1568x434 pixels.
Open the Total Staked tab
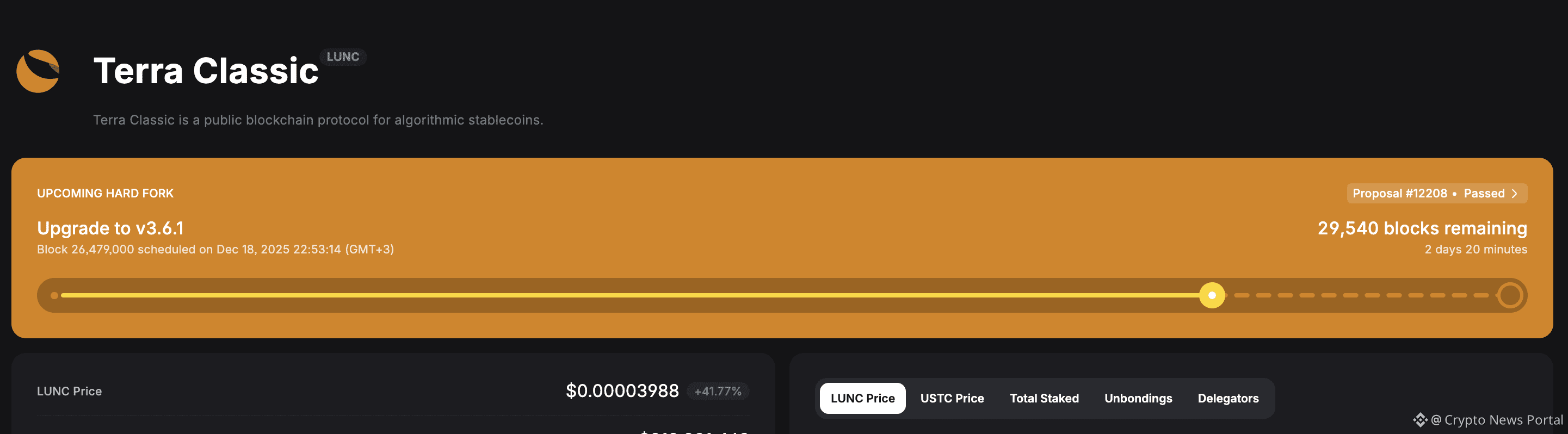point(1044,398)
